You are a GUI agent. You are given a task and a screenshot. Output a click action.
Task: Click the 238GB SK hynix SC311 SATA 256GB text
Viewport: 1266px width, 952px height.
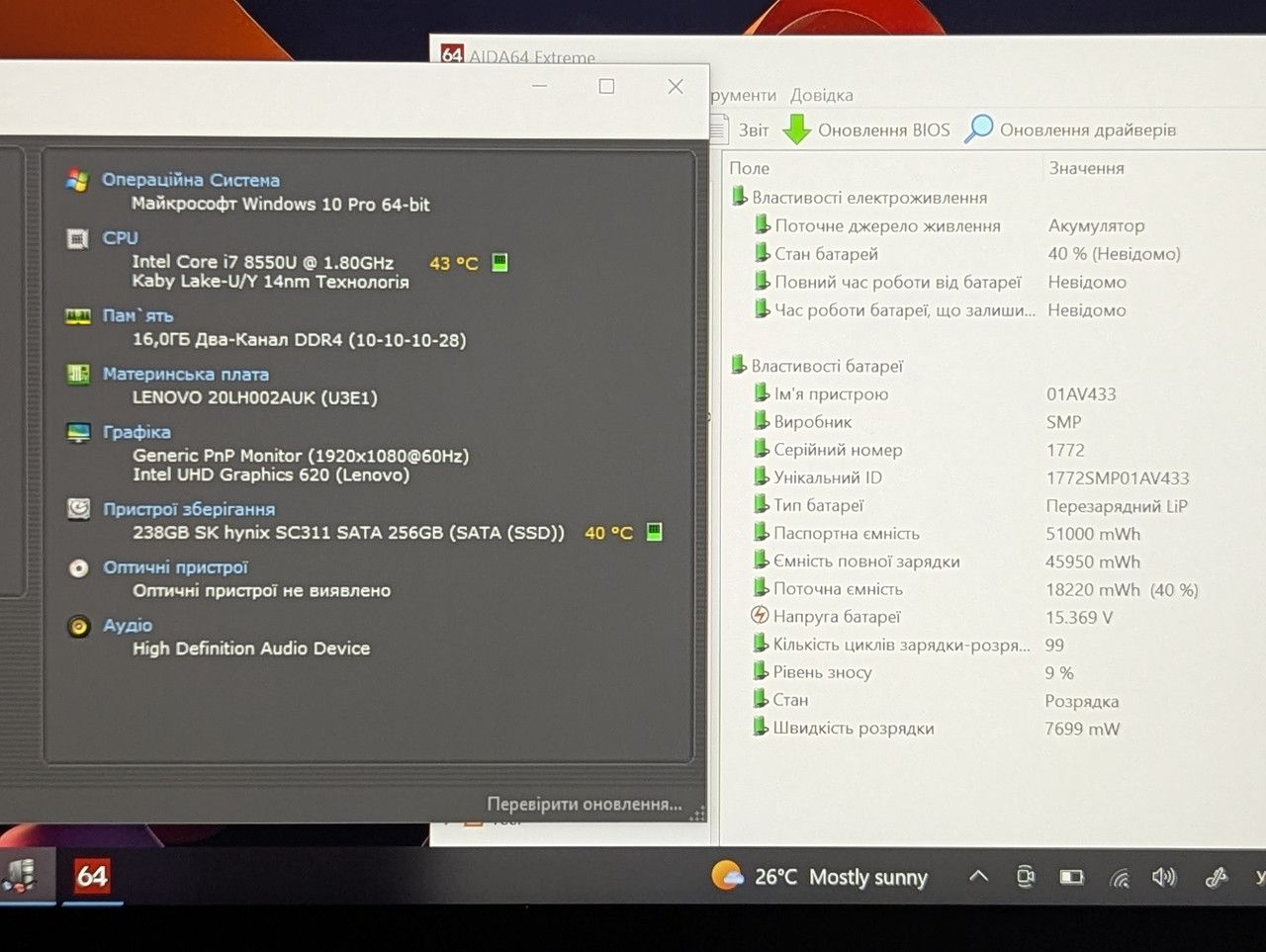348,532
